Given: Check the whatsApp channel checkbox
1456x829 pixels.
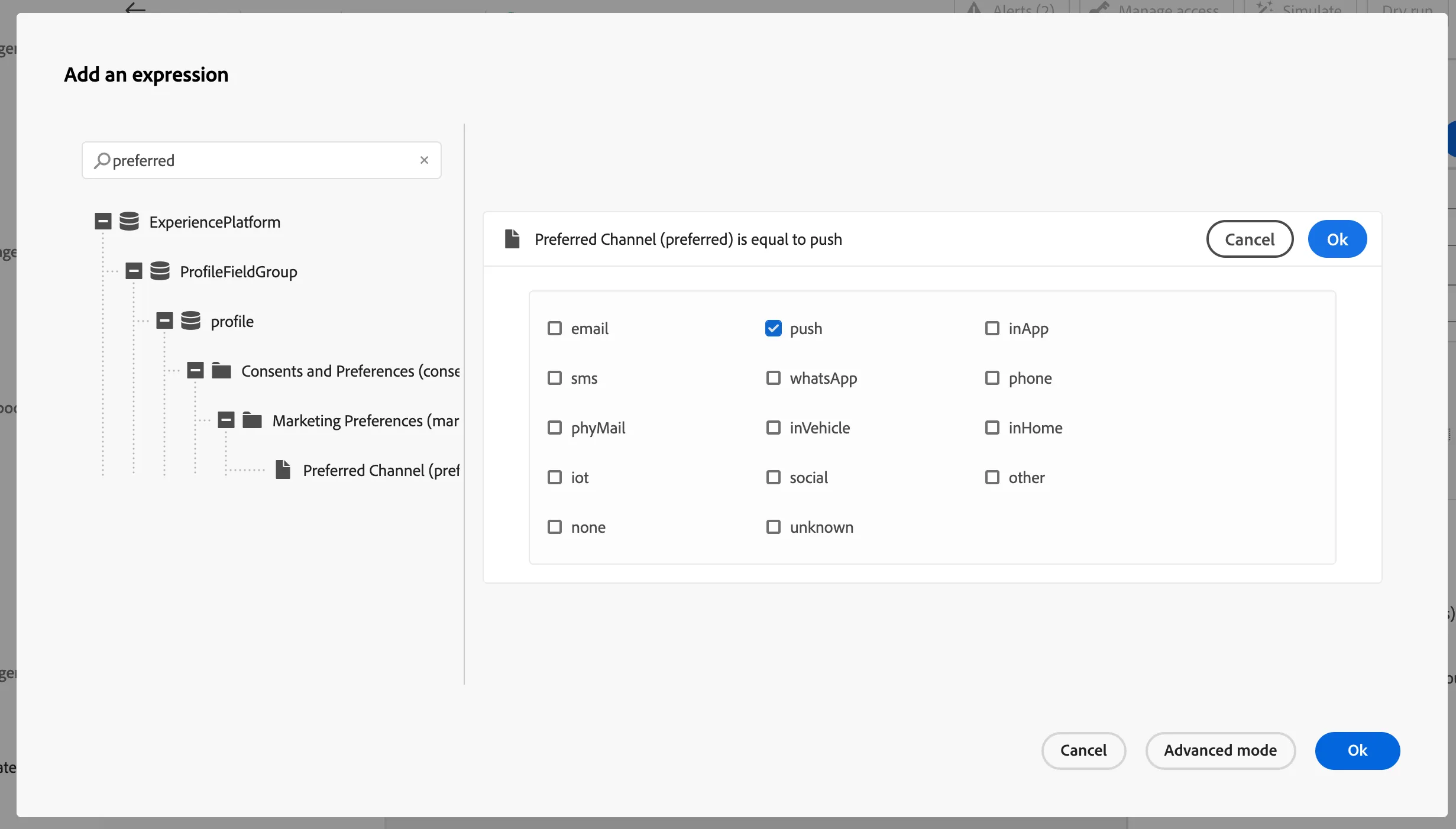Looking at the screenshot, I should tap(774, 378).
